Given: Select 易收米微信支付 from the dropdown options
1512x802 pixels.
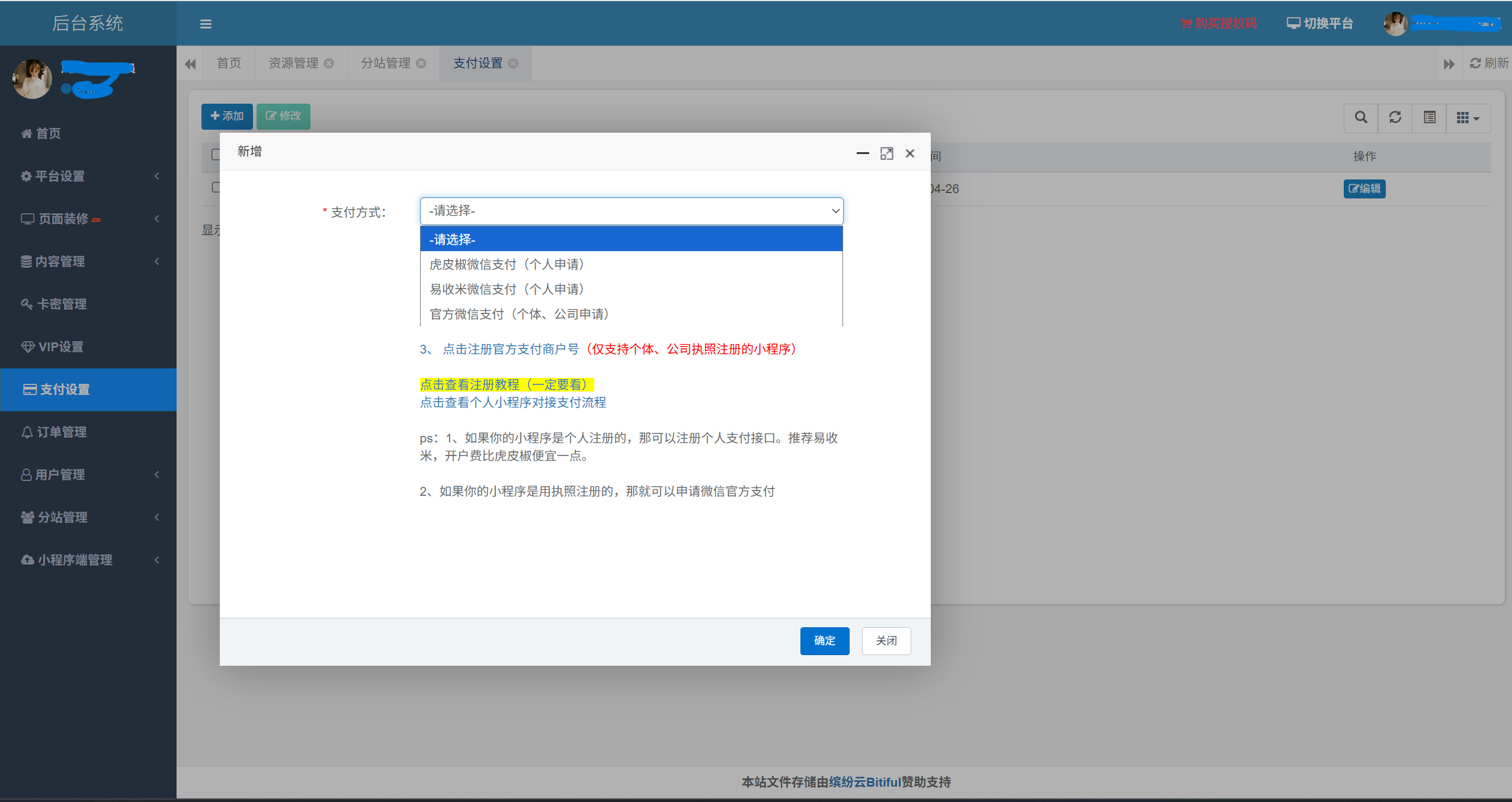Looking at the screenshot, I should click(x=507, y=289).
